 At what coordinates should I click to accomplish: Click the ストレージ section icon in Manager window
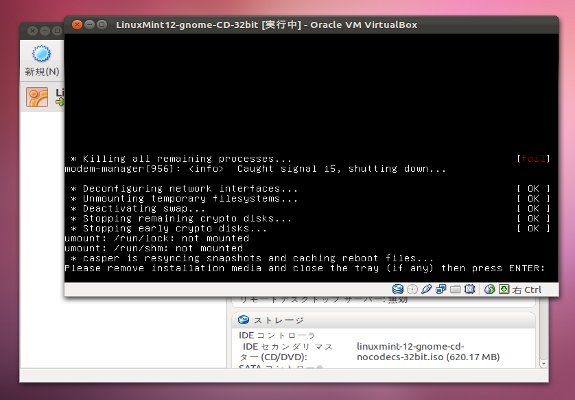243,320
